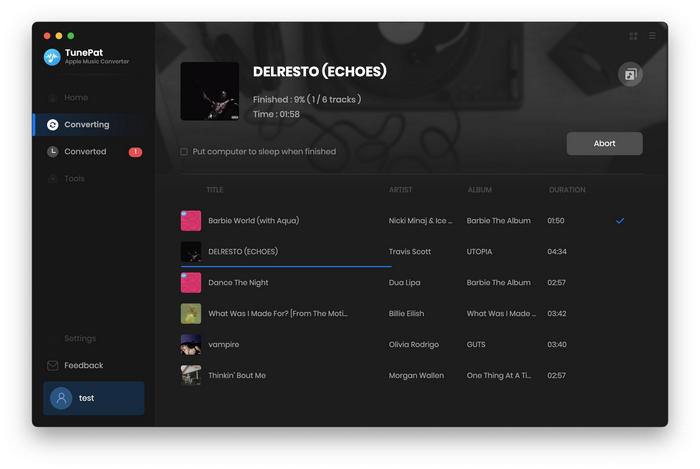Screen dimensions: 700x469
Task: Select the Dance The Night title
Action: tap(238, 283)
